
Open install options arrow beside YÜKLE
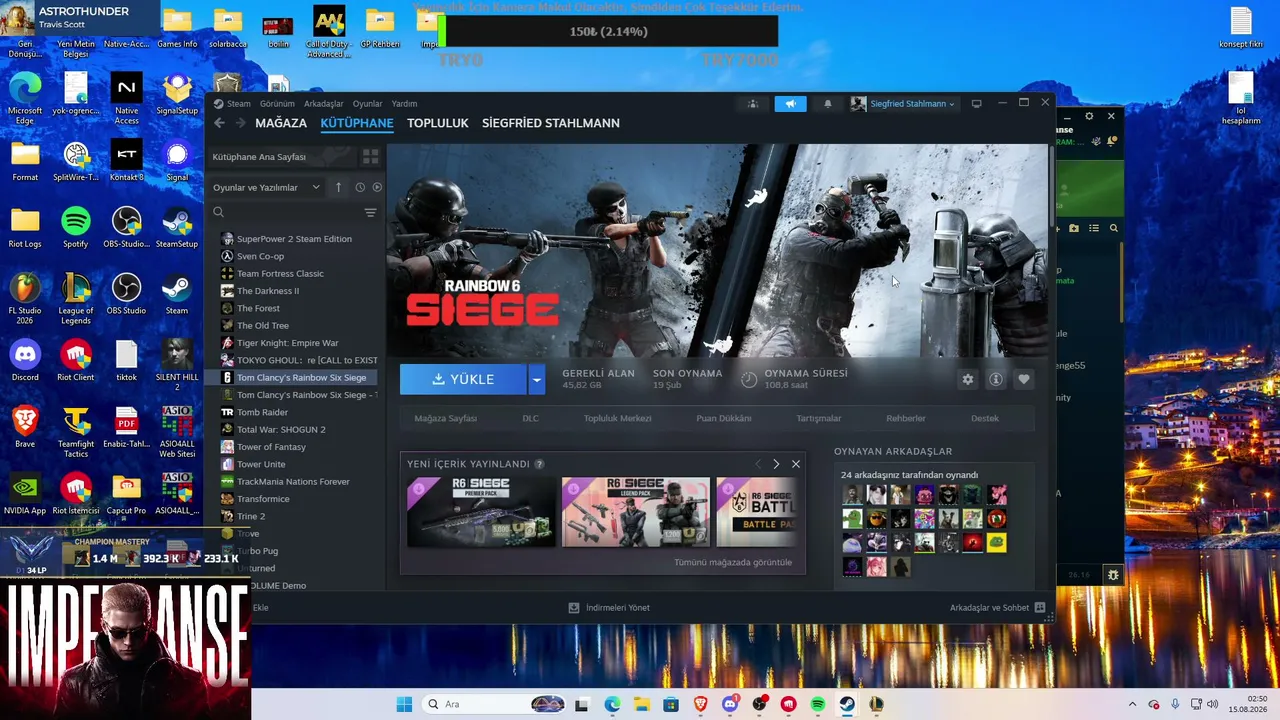click(x=537, y=379)
